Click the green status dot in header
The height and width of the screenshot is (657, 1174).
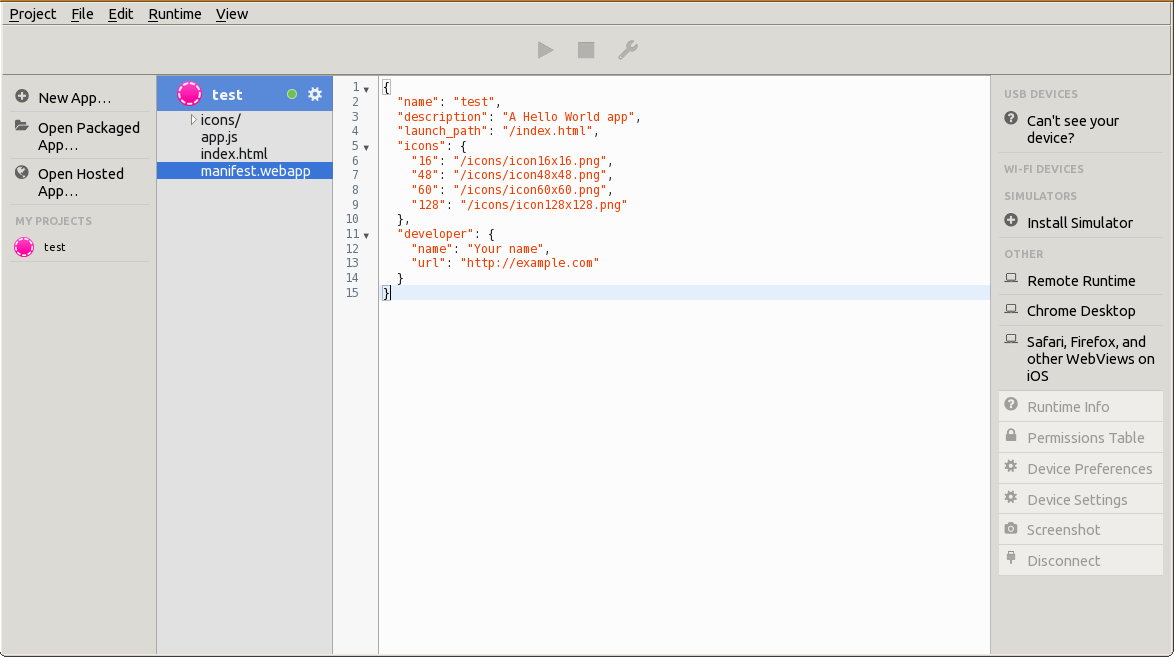tap(292, 94)
